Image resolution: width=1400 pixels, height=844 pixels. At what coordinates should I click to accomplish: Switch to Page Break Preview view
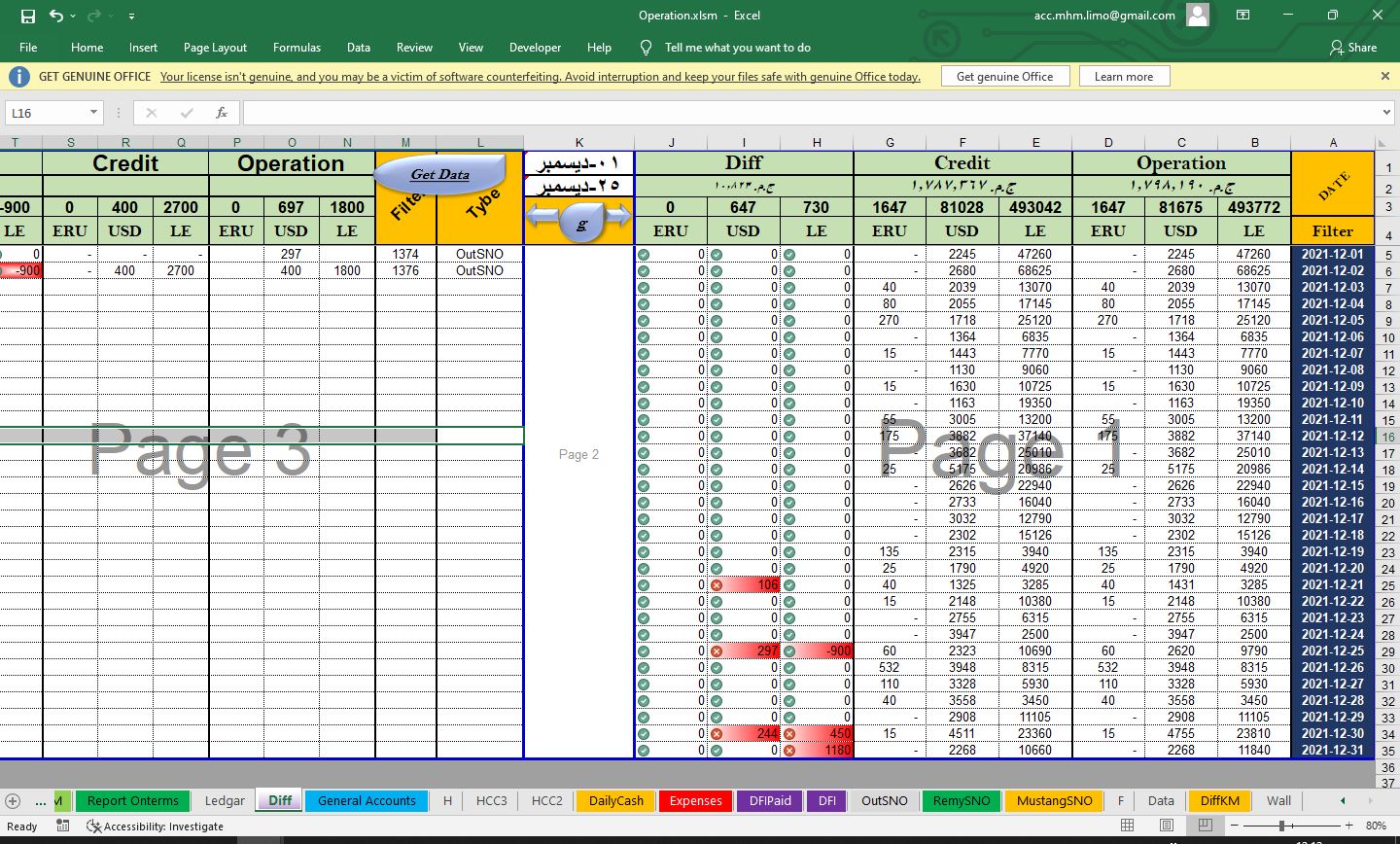[1206, 826]
